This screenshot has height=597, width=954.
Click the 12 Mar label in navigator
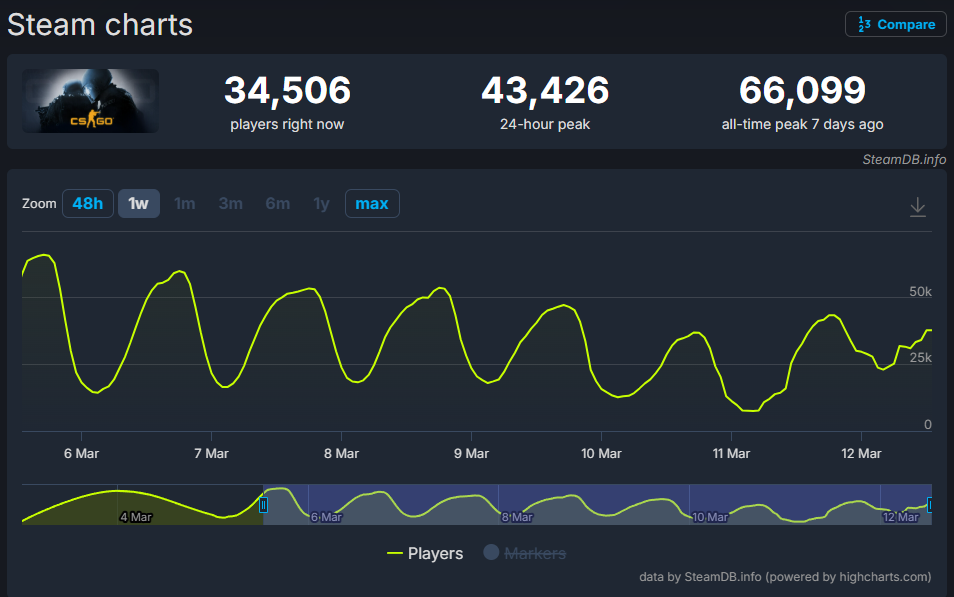coord(901,517)
